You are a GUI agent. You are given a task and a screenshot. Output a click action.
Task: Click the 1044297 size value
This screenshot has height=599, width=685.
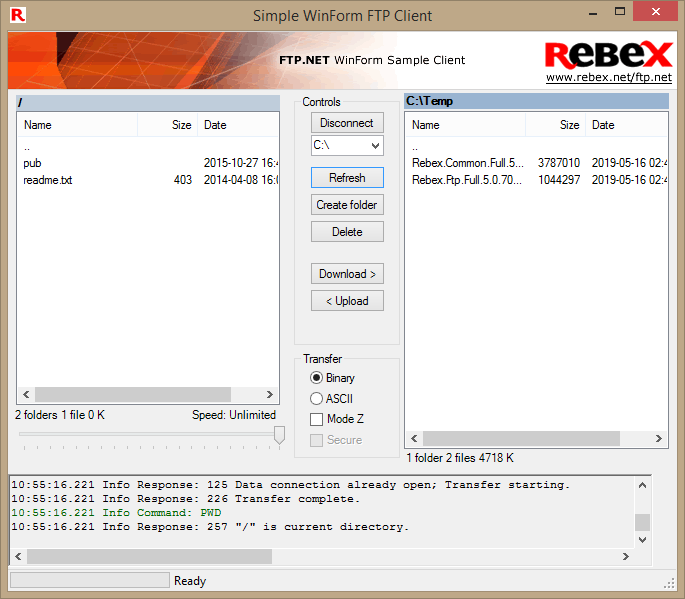[x=559, y=180]
